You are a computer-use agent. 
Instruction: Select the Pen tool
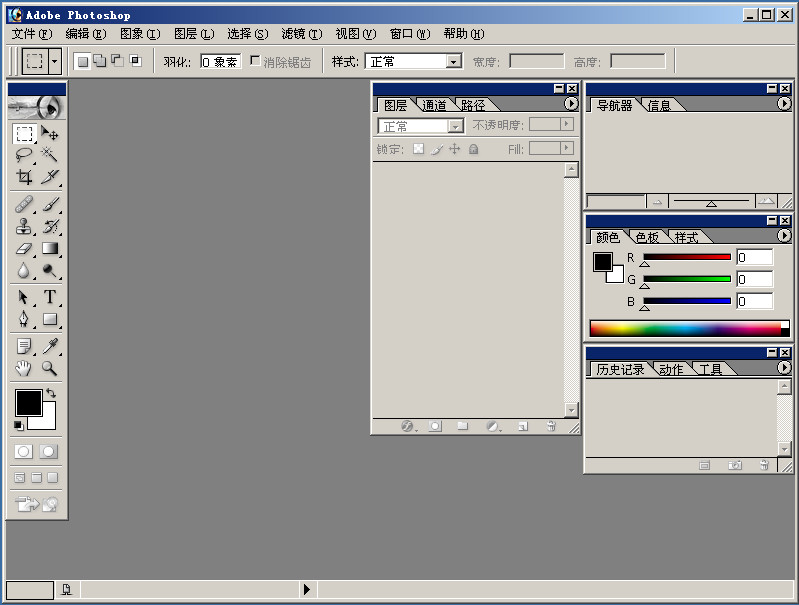pyautogui.click(x=24, y=319)
